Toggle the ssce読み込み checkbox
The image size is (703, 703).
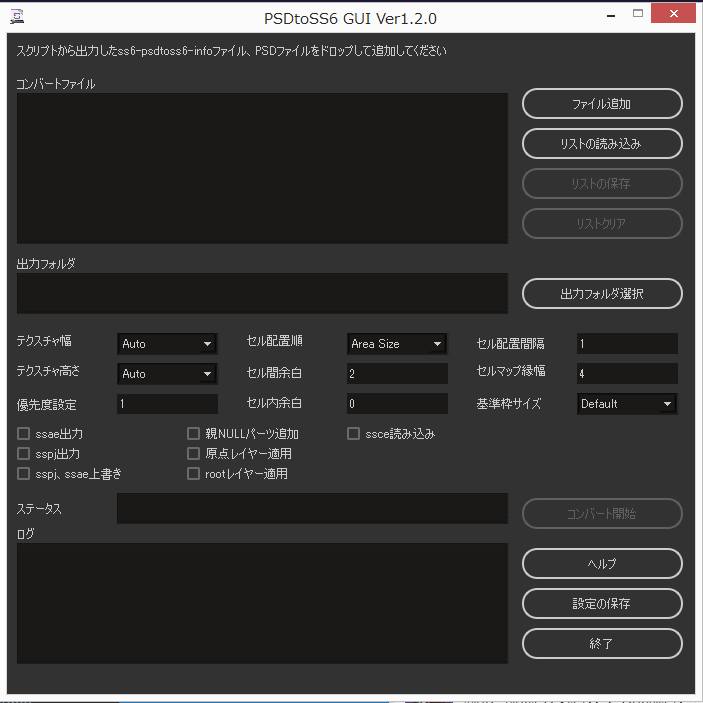(353, 434)
